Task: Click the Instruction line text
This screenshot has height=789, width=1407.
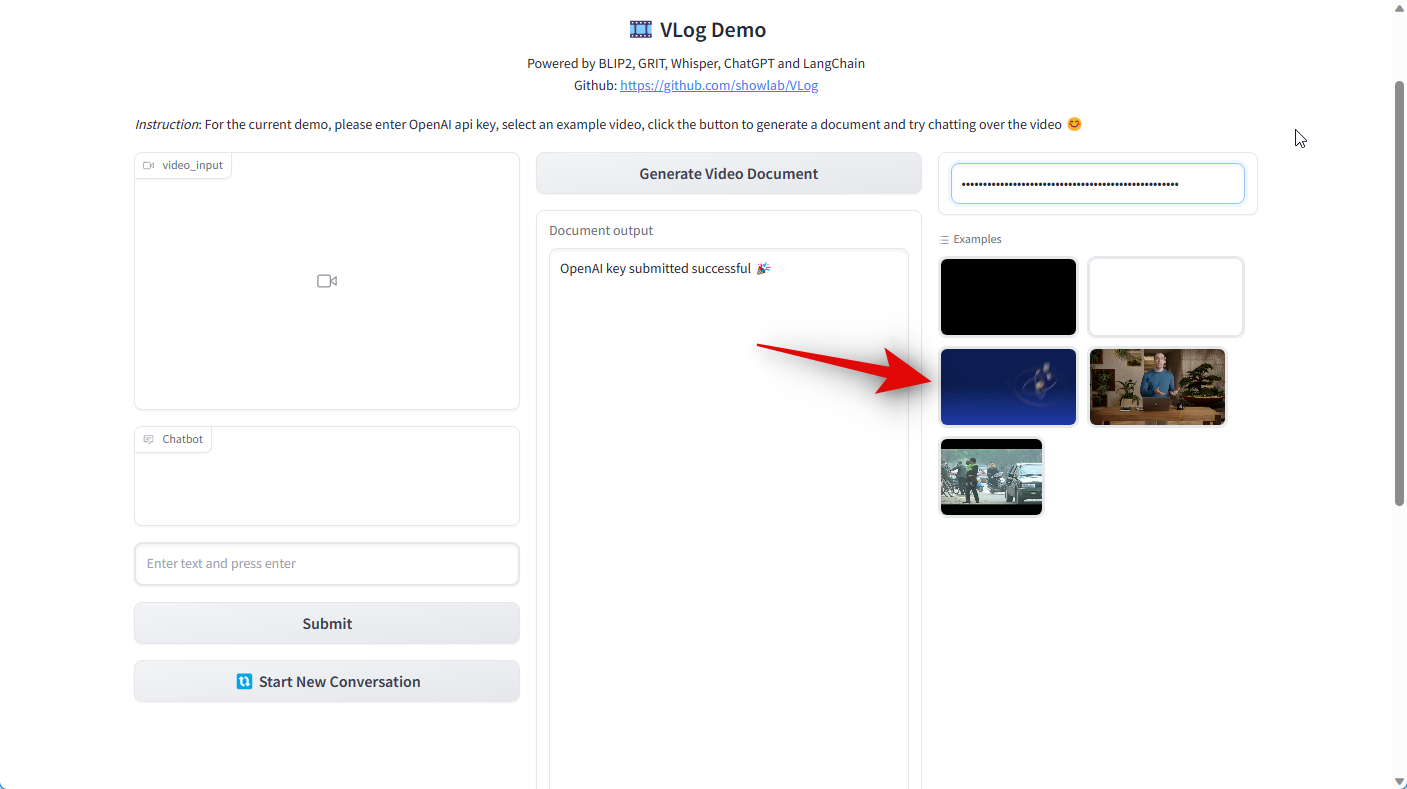Action: point(608,124)
